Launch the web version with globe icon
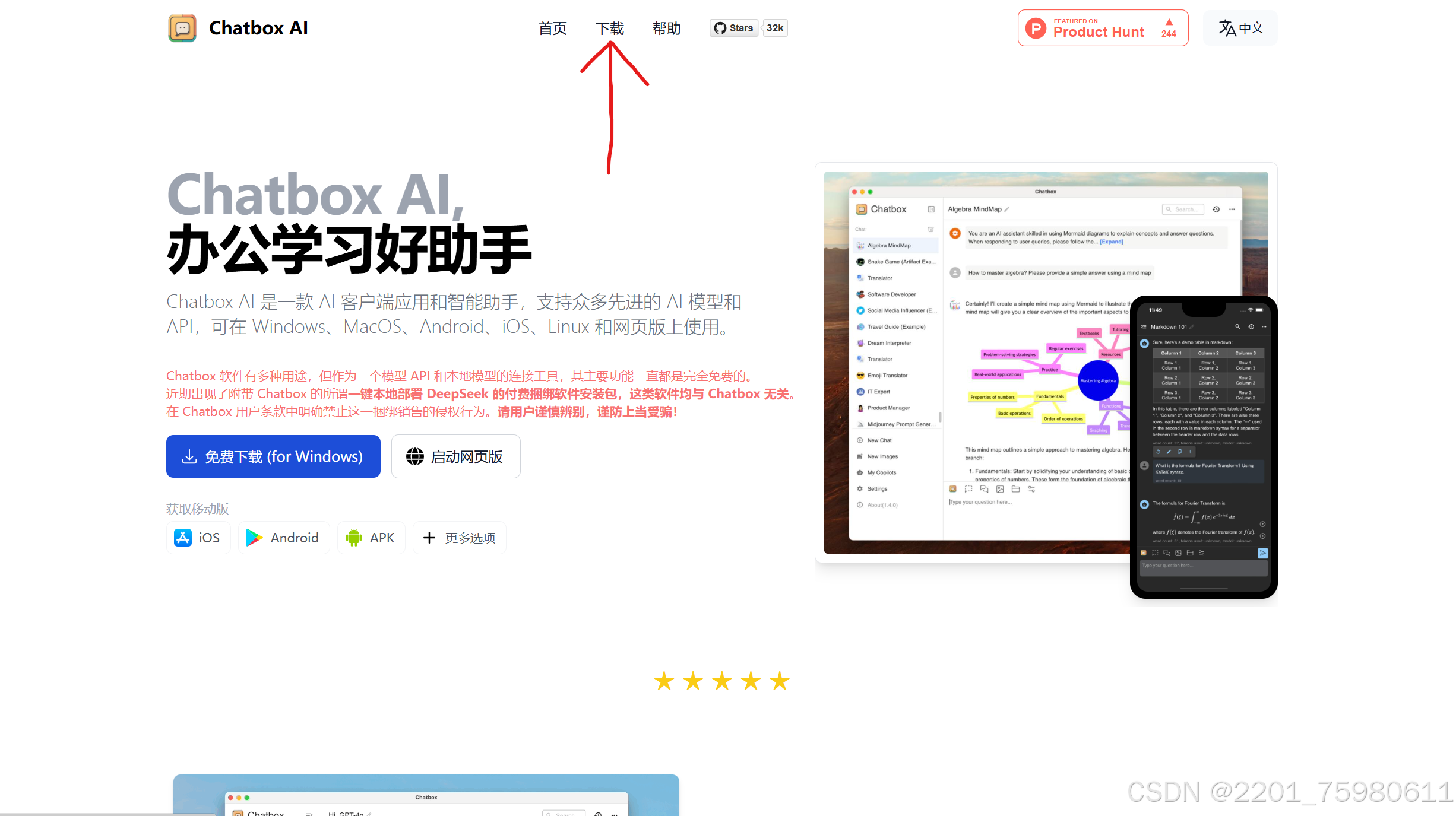This screenshot has width=1456, height=816. (455, 456)
